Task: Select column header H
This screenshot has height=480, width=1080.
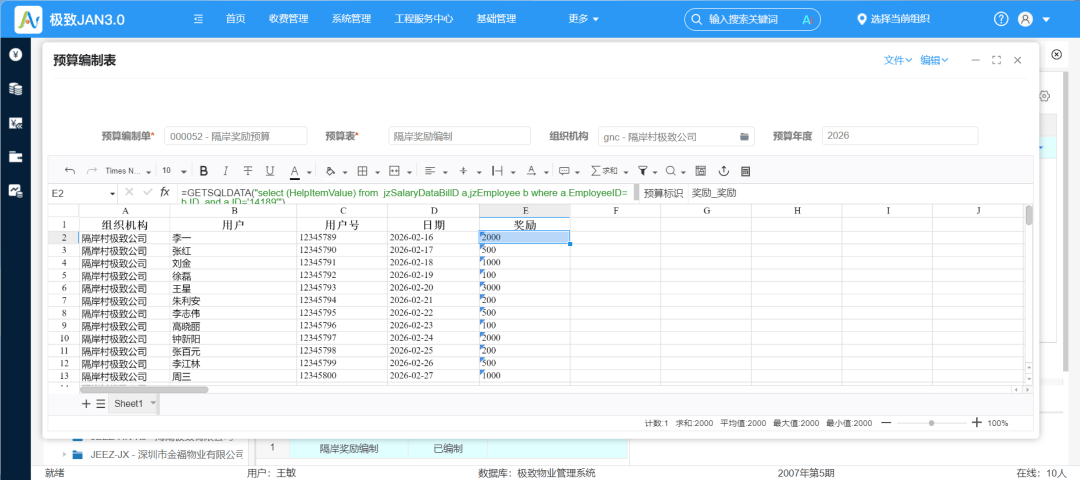Action: pyautogui.click(x=796, y=210)
